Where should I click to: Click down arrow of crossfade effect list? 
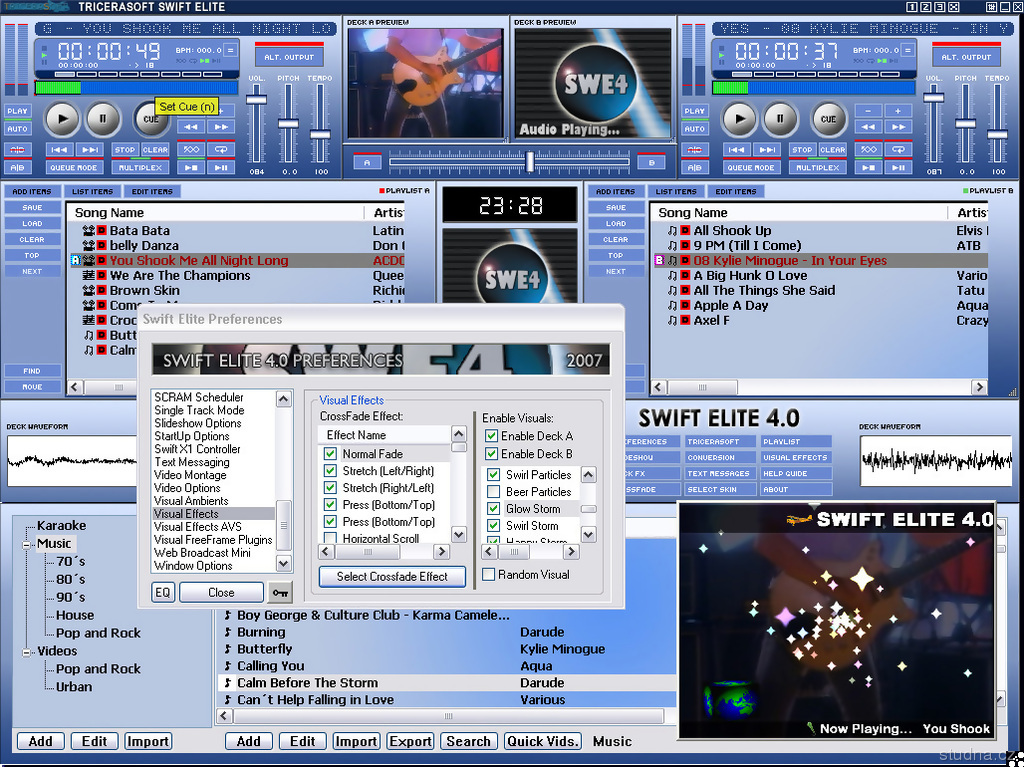coord(459,534)
